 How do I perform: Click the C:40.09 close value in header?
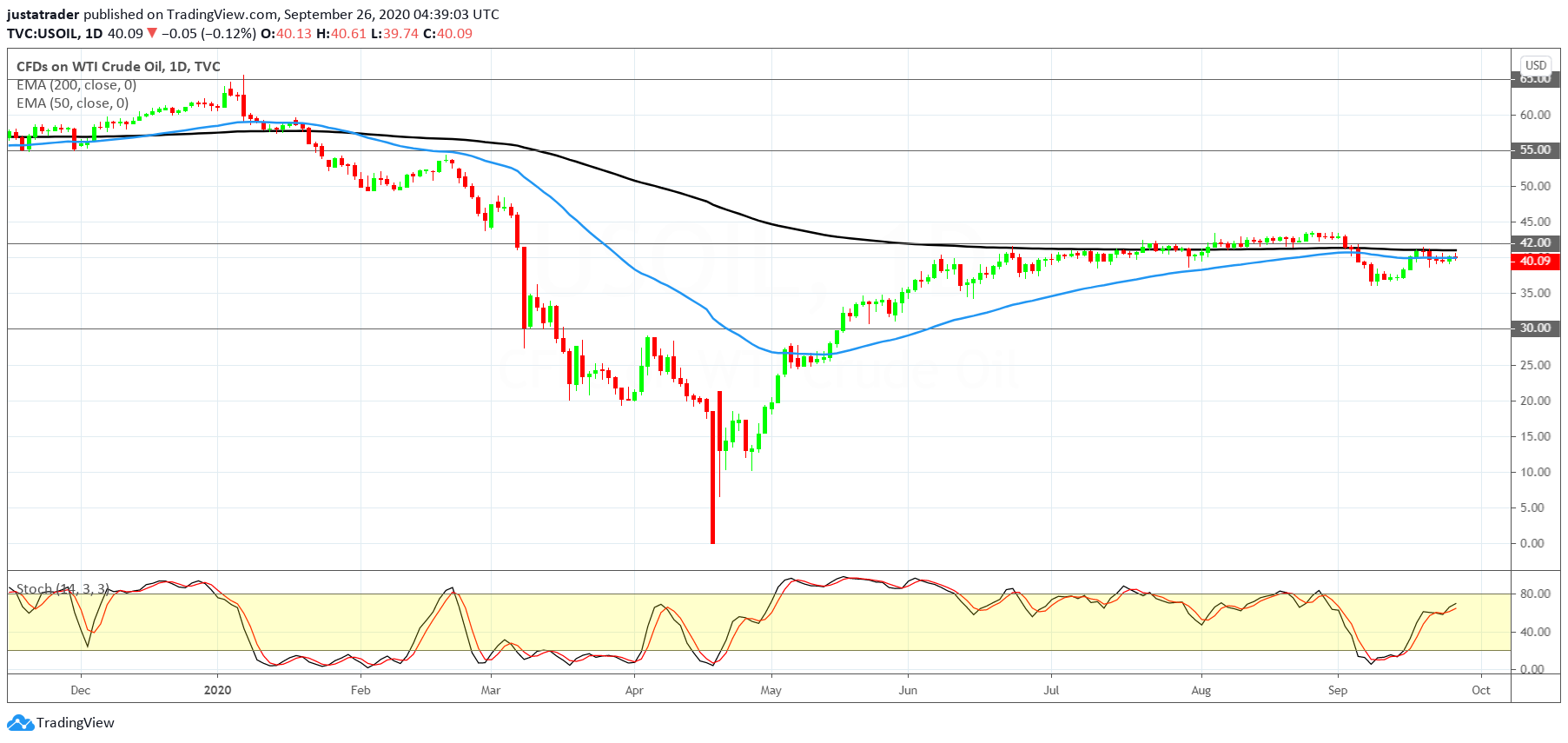click(448, 34)
